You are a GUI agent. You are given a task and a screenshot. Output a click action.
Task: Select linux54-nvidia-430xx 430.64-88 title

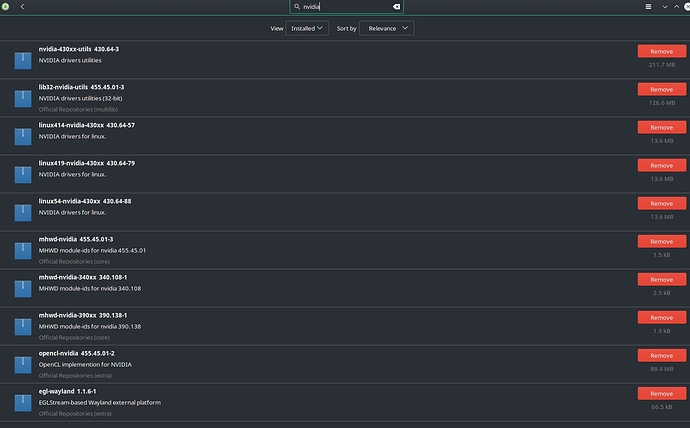(85, 201)
